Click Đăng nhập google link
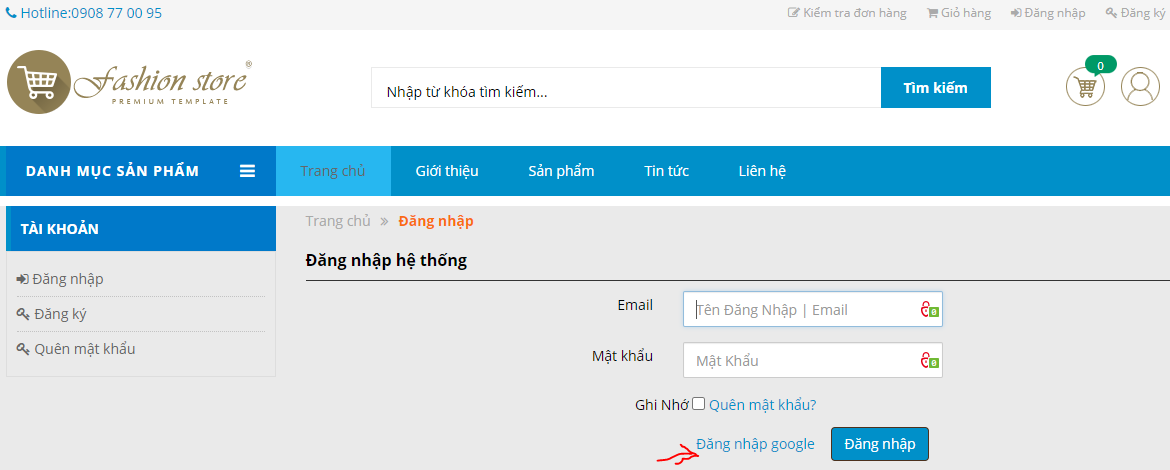1170x470 pixels. (x=755, y=444)
